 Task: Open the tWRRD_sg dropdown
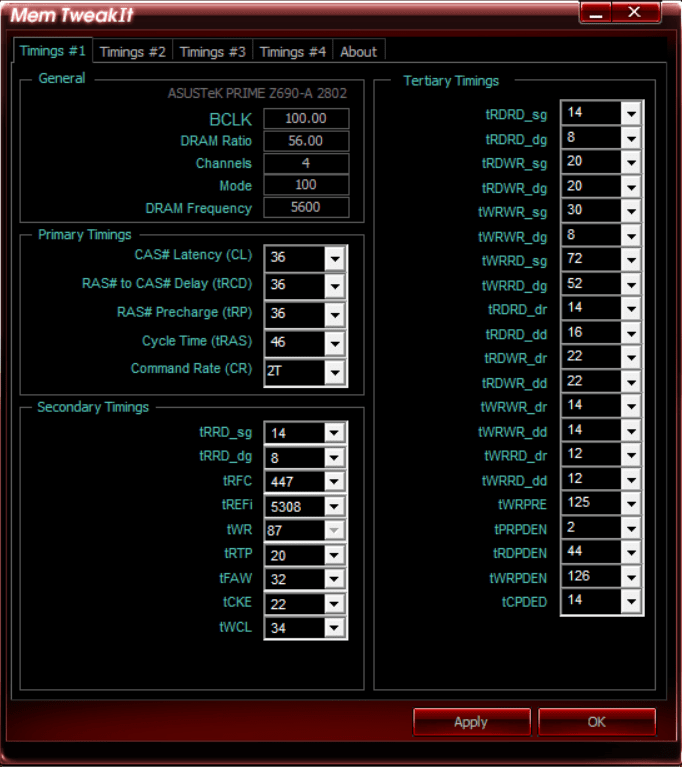click(x=631, y=261)
